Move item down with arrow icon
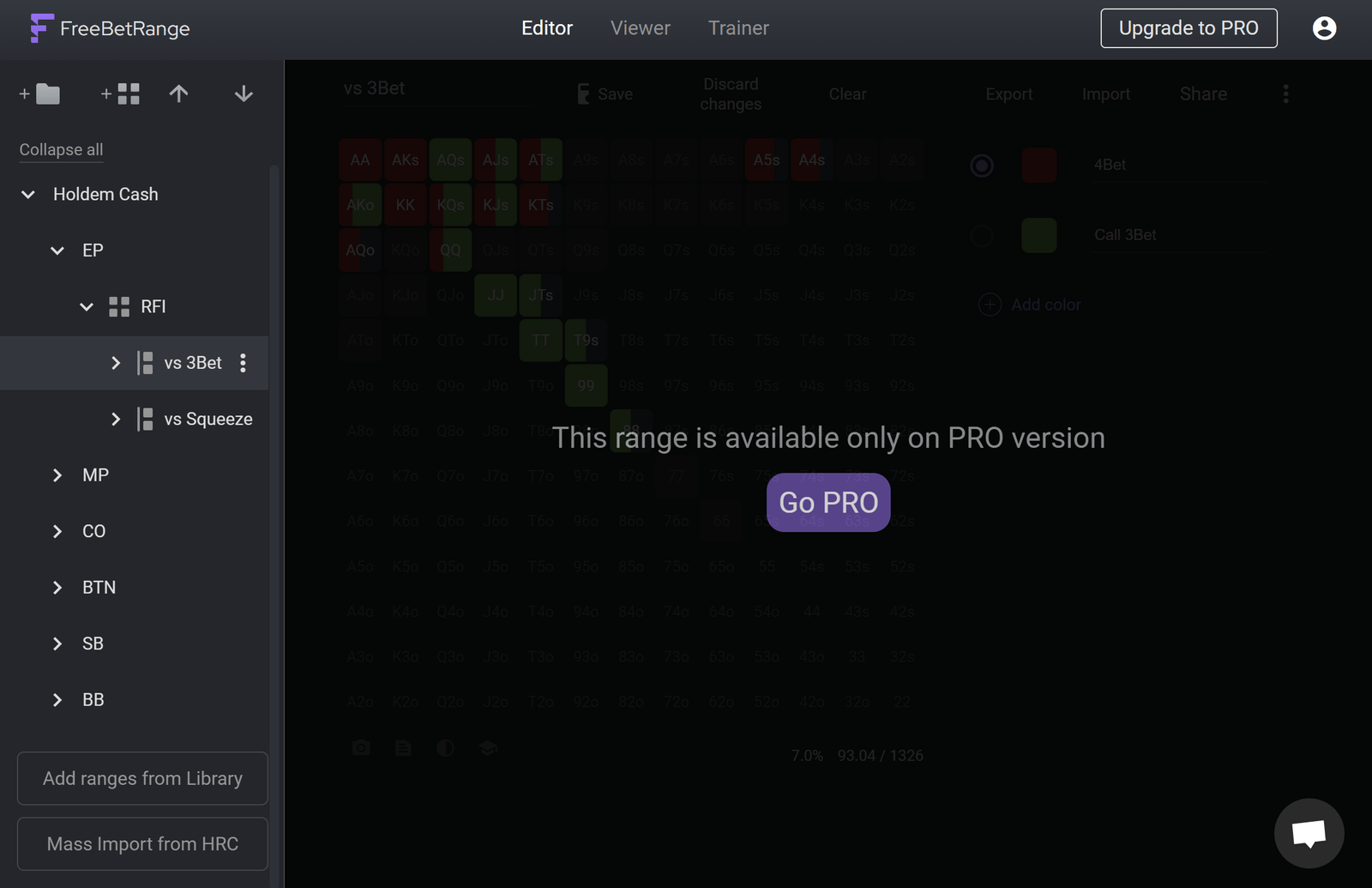 click(244, 94)
